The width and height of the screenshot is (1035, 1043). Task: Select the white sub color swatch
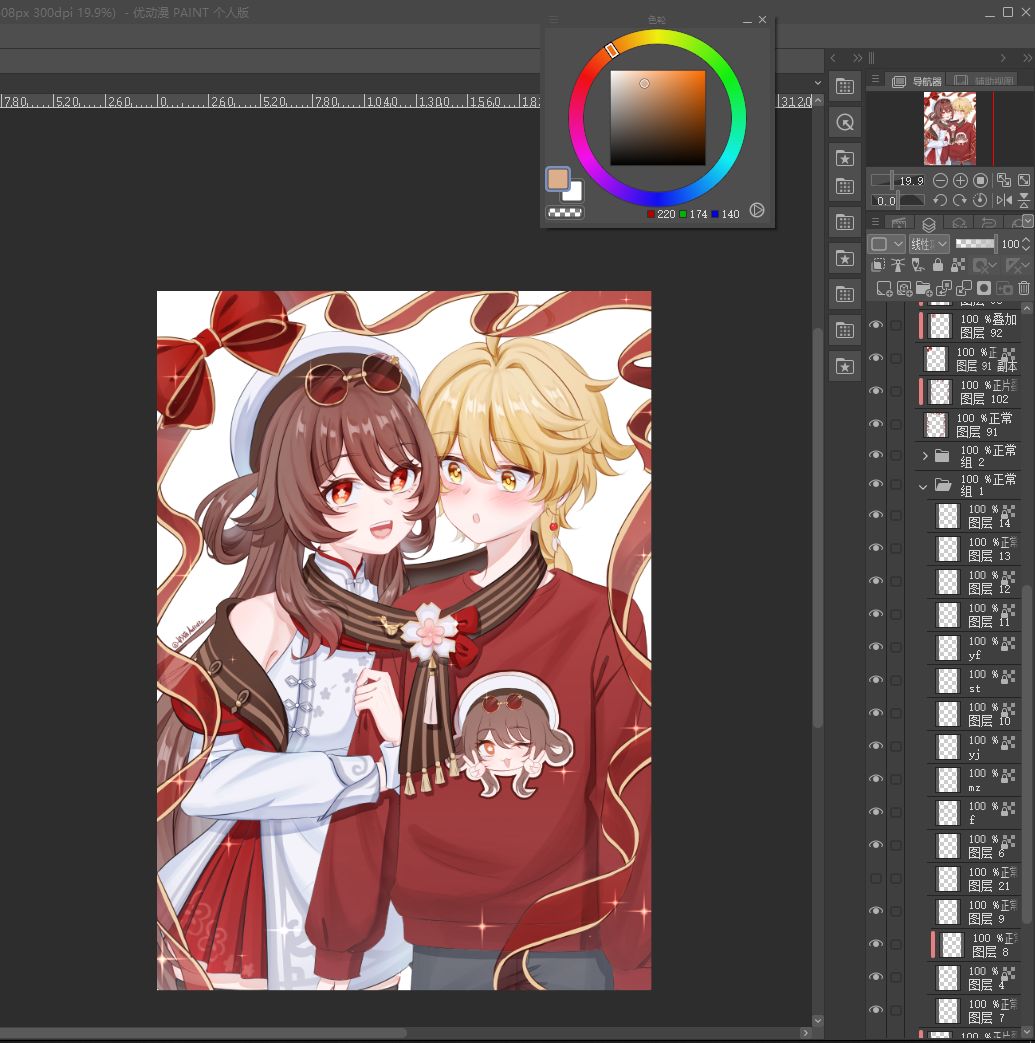point(573,192)
